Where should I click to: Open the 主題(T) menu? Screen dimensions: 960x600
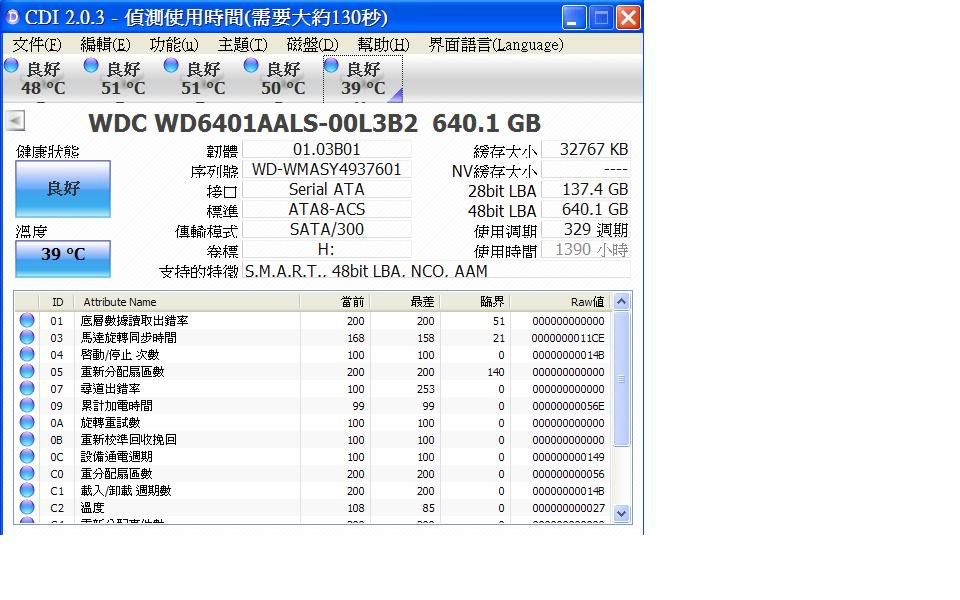point(242,45)
